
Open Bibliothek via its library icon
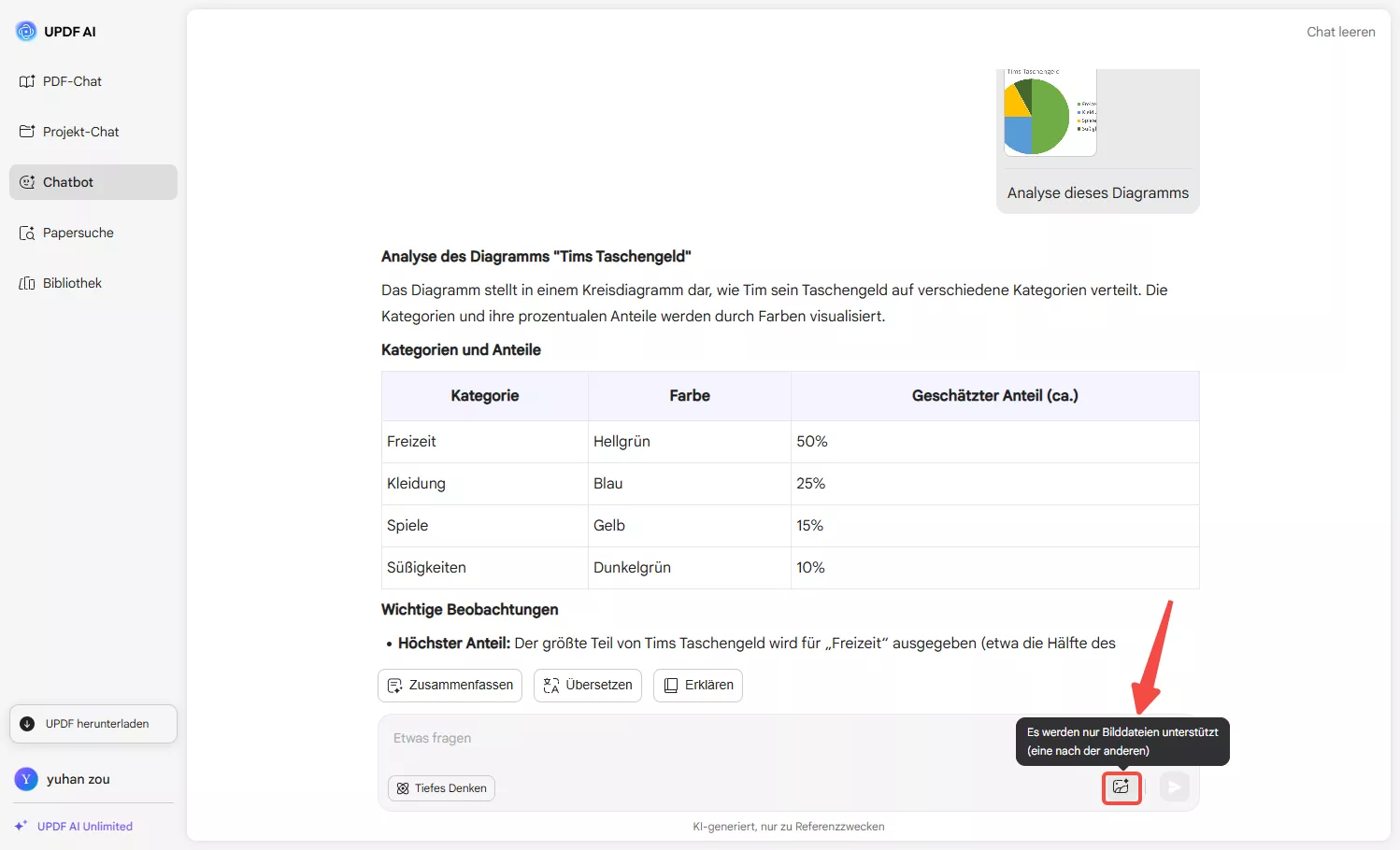[x=25, y=282]
